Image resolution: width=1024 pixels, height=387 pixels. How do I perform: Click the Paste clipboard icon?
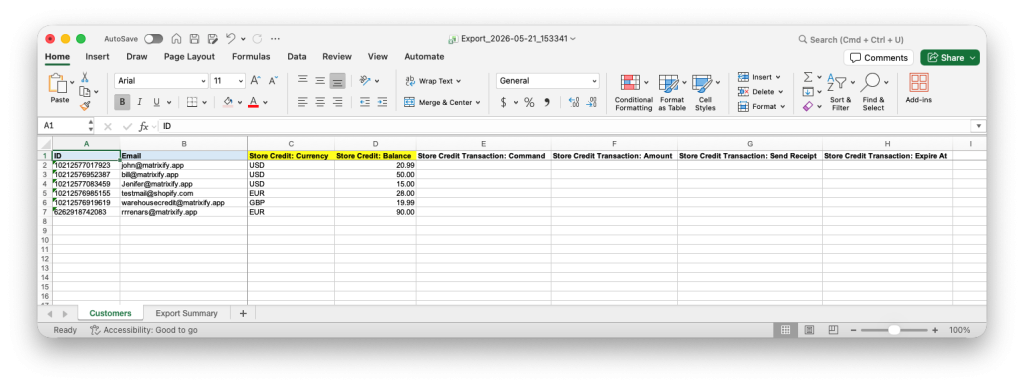click(57, 84)
